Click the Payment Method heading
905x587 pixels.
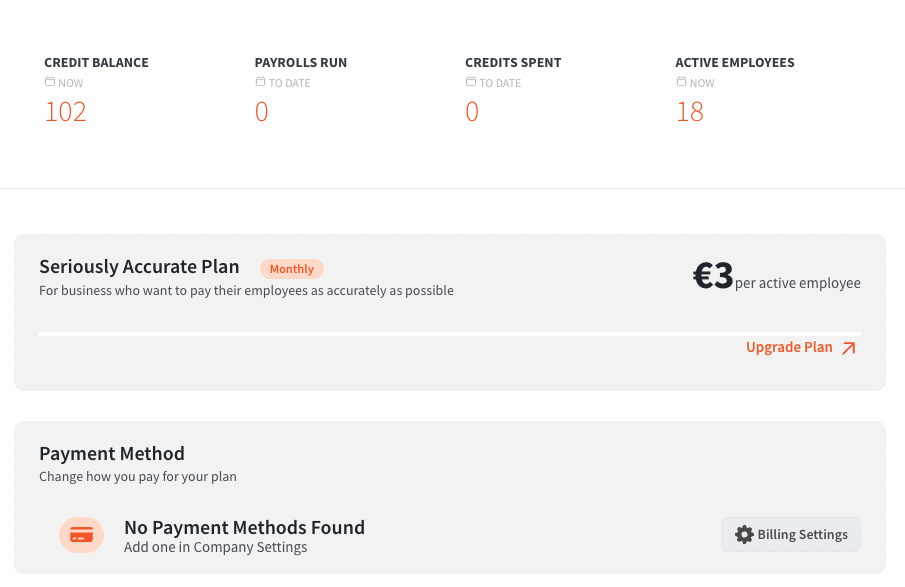point(111,453)
